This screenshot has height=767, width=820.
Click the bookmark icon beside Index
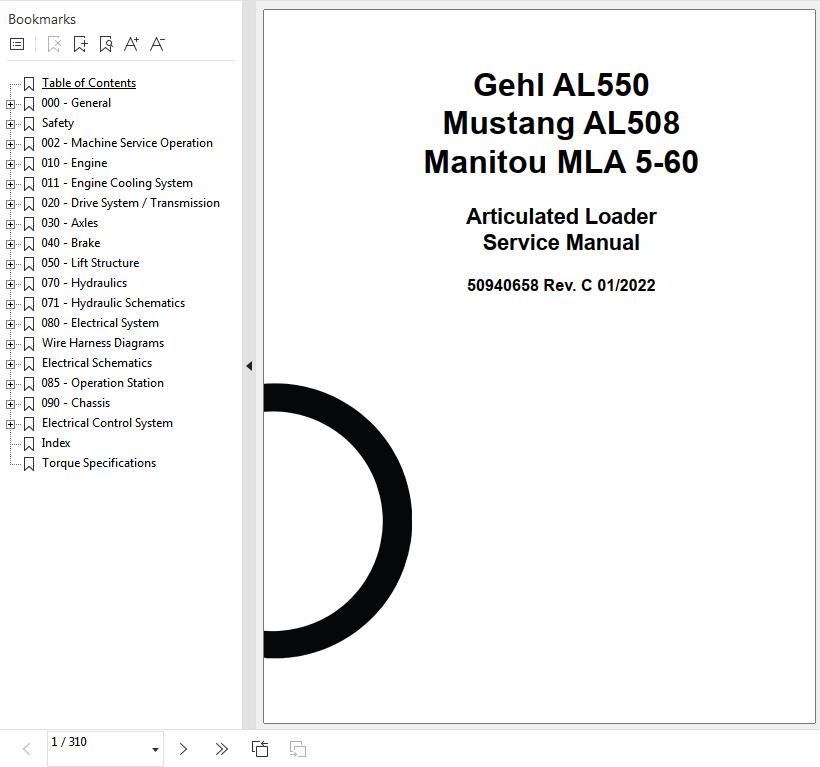pyautogui.click(x=29, y=444)
